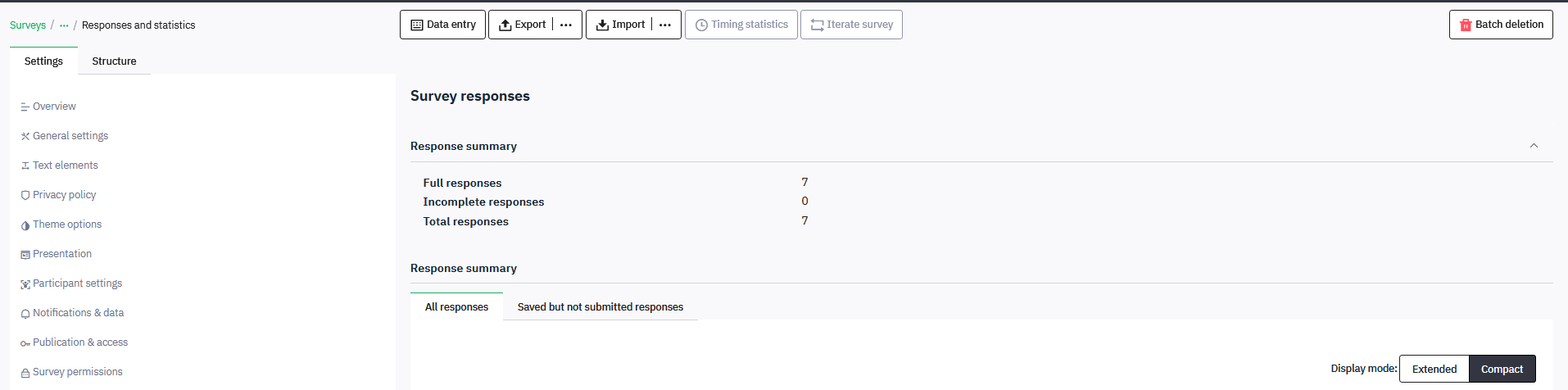Click the Import download icon

602,25
